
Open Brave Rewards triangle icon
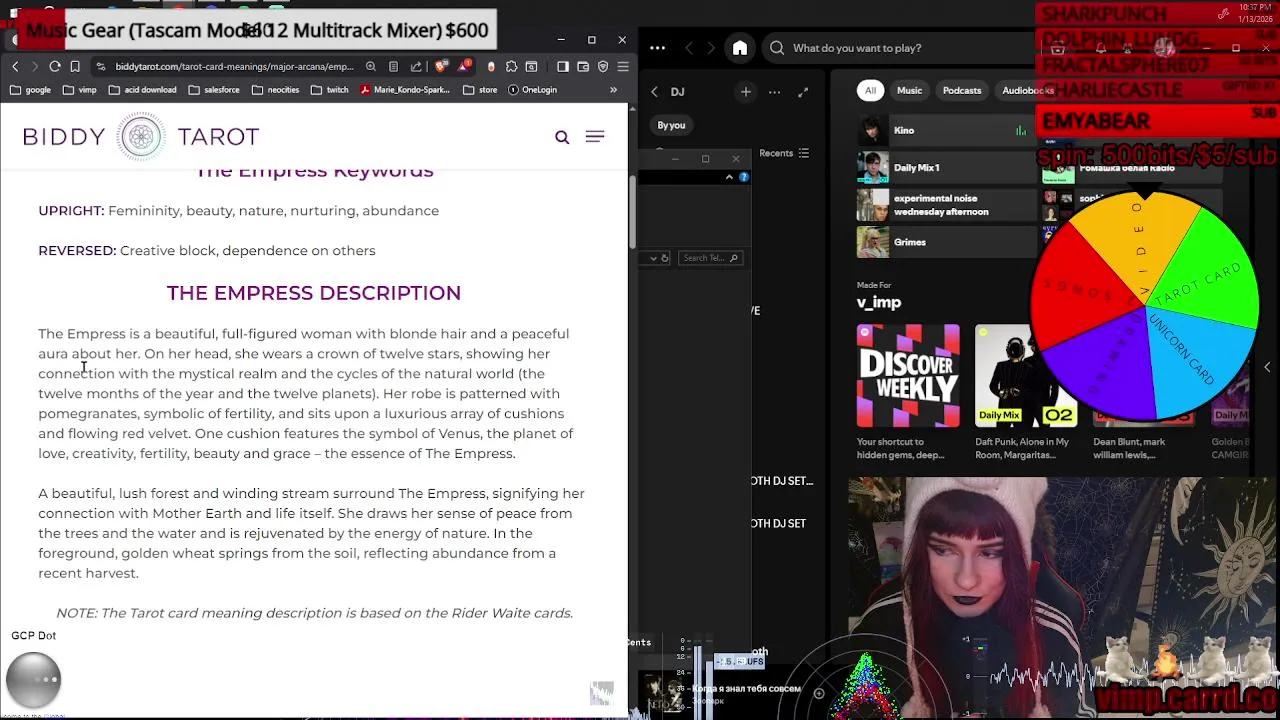click(465, 66)
